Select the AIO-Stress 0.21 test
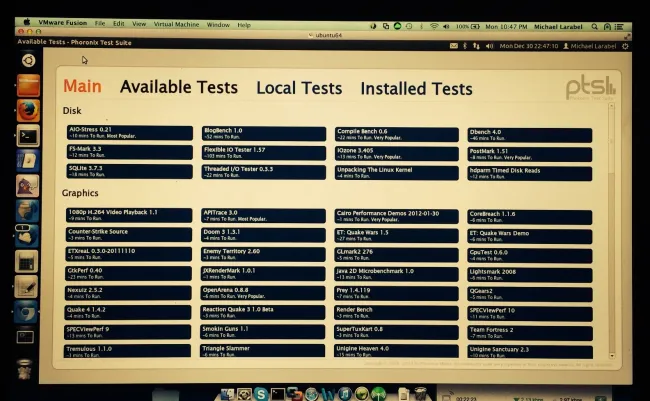Image resolution: width=650 pixels, height=401 pixels. point(130,133)
